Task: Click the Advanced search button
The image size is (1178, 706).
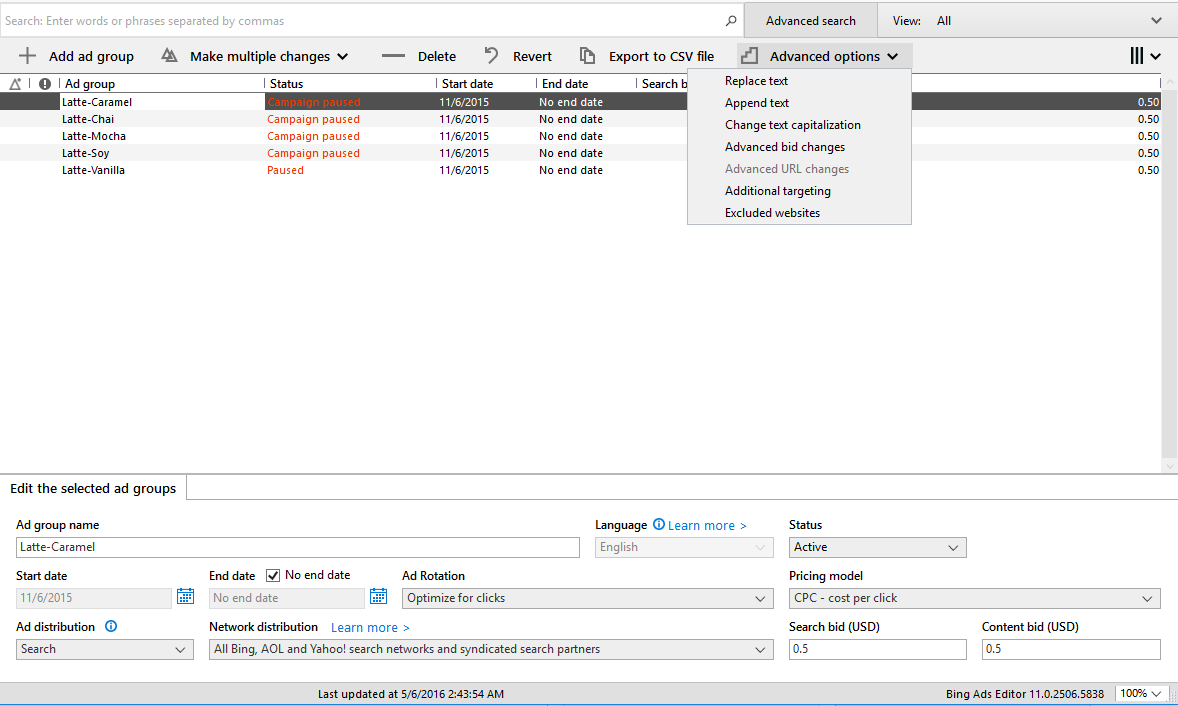Action: pos(811,21)
